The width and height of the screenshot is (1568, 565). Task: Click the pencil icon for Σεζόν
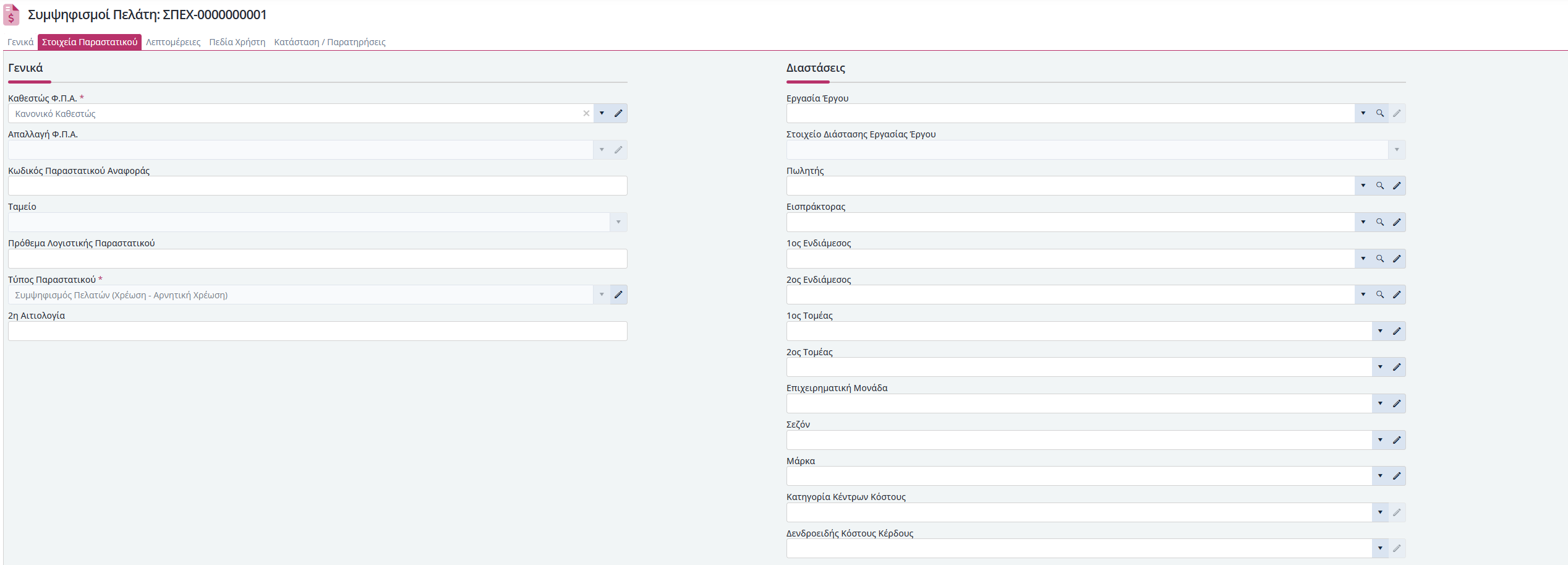[x=1397, y=440]
